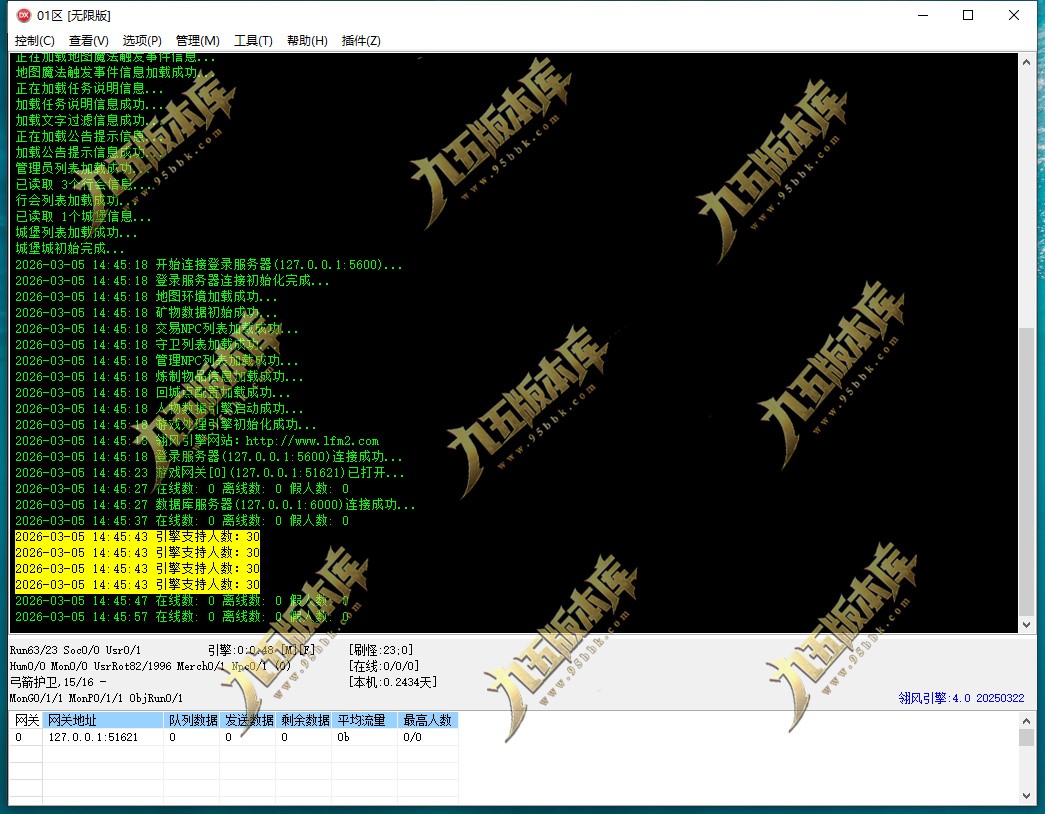Click the gateway list scroll down arrow
The image size is (1045, 814).
pos(1026,796)
